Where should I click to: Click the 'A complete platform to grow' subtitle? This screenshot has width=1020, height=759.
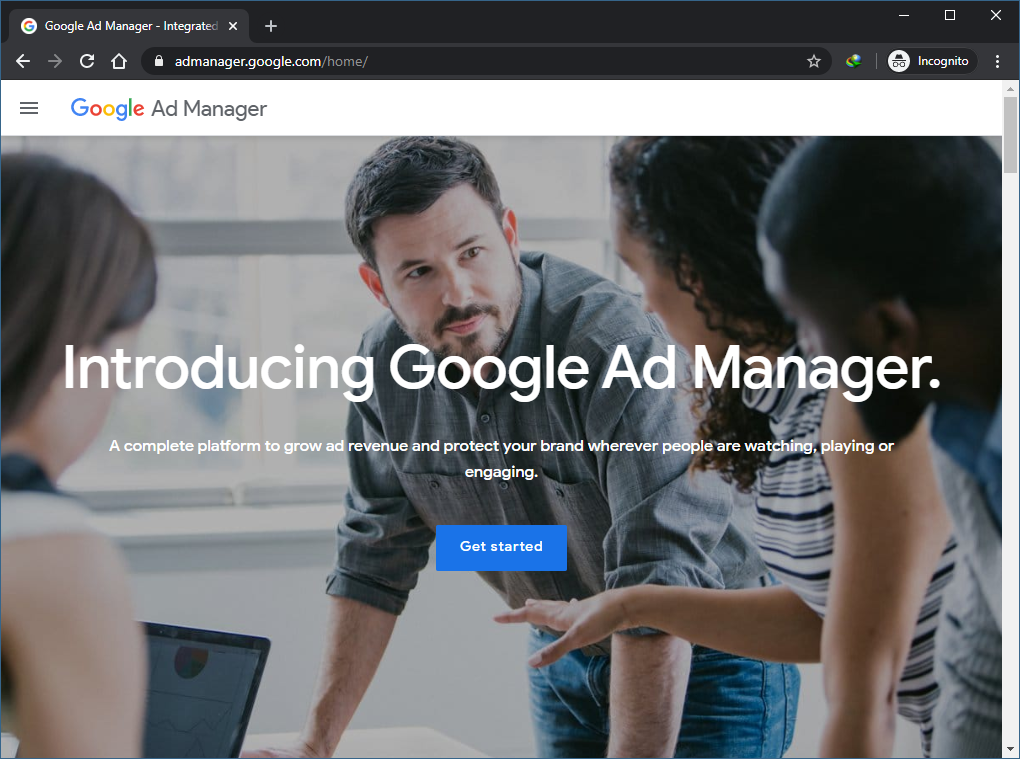(502, 459)
